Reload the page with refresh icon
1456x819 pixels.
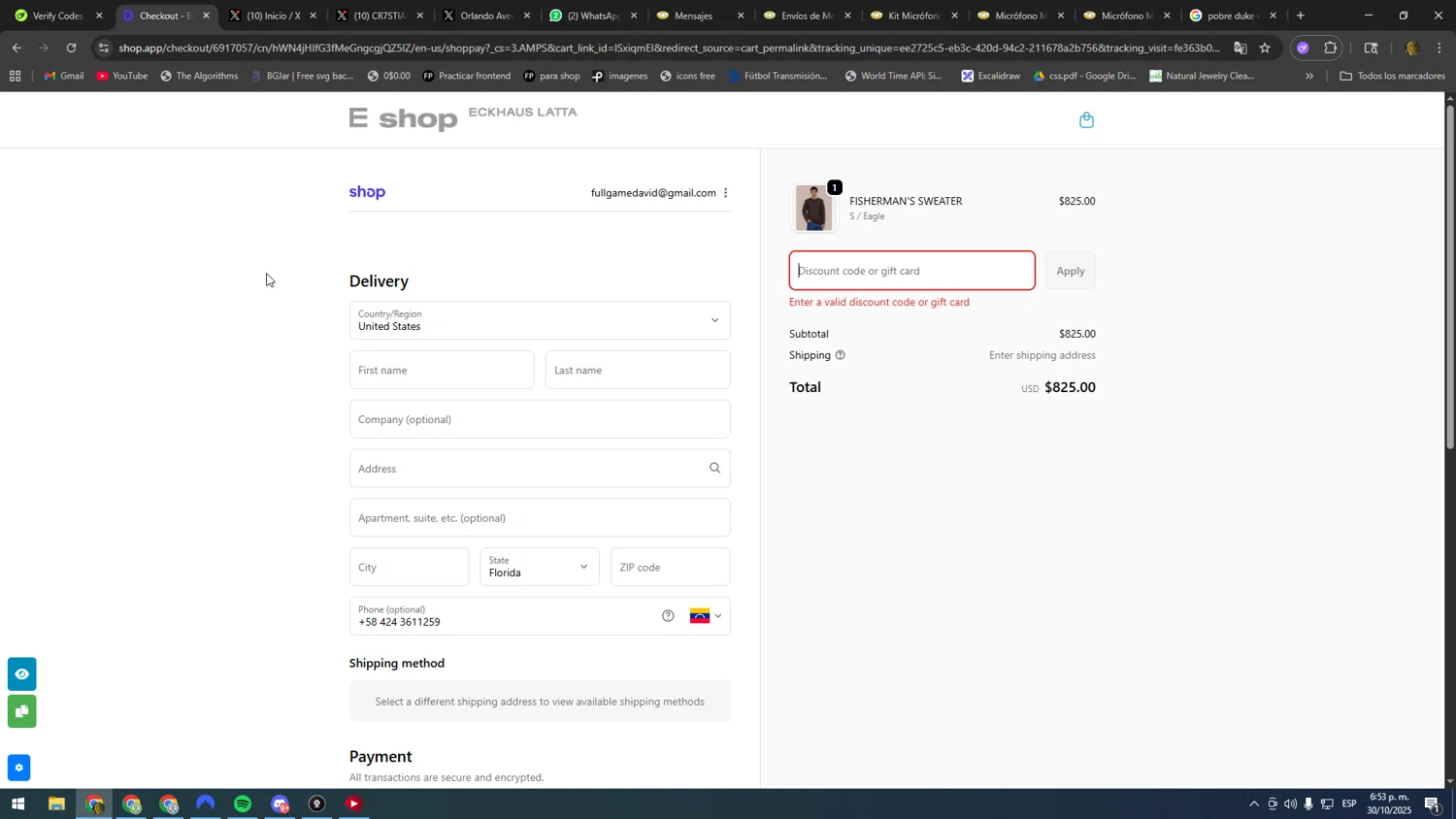click(x=71, y=48)
